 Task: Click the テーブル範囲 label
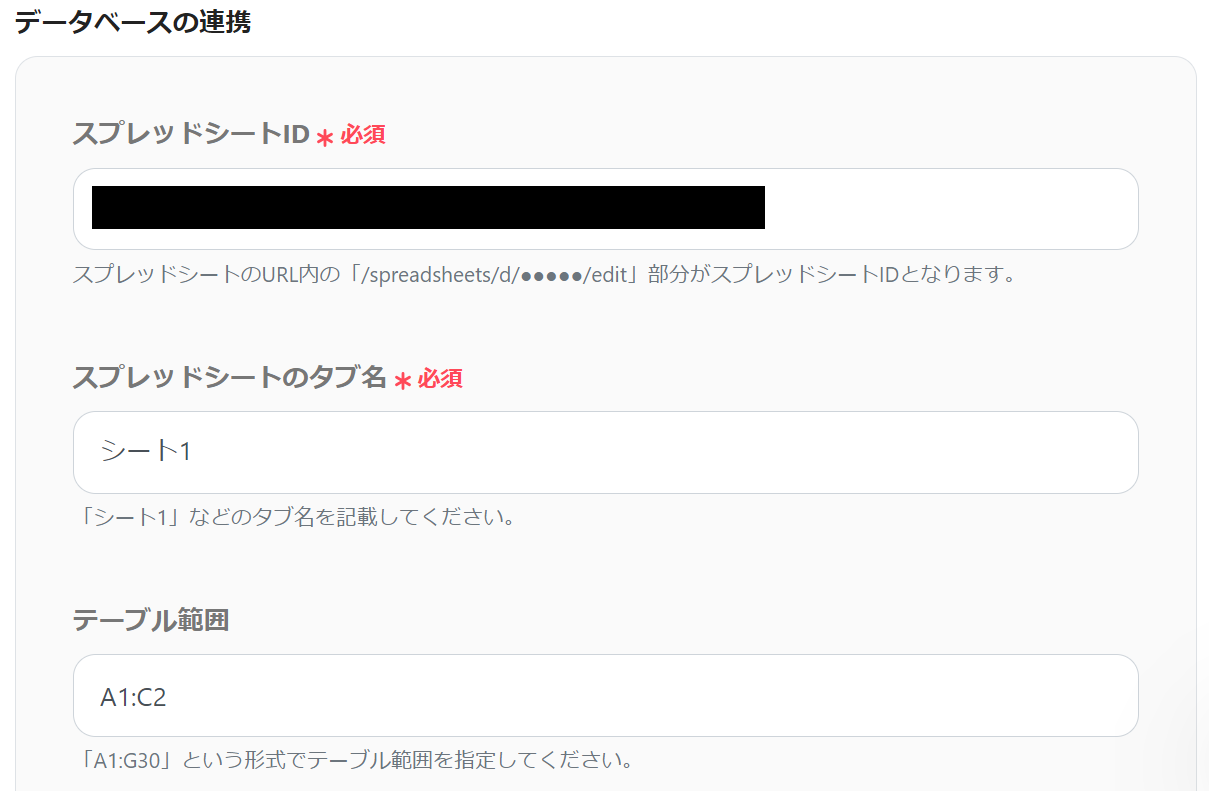(x=151, y=620)
